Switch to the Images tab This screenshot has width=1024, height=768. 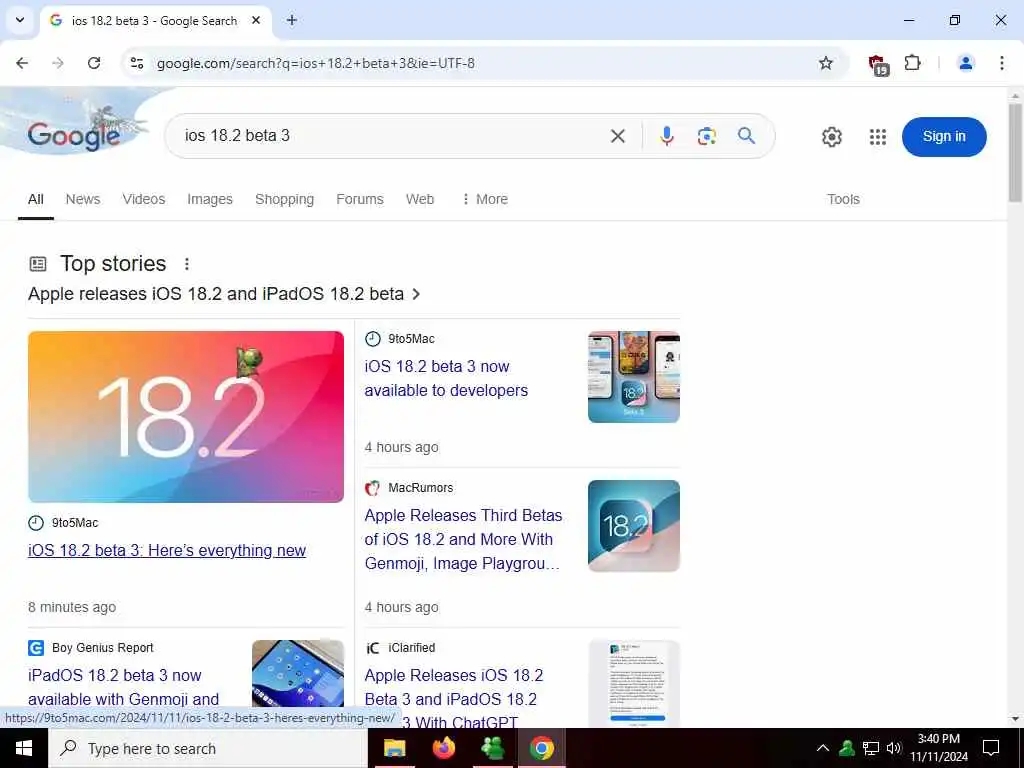pyautogui.click(x=210, y=199)
